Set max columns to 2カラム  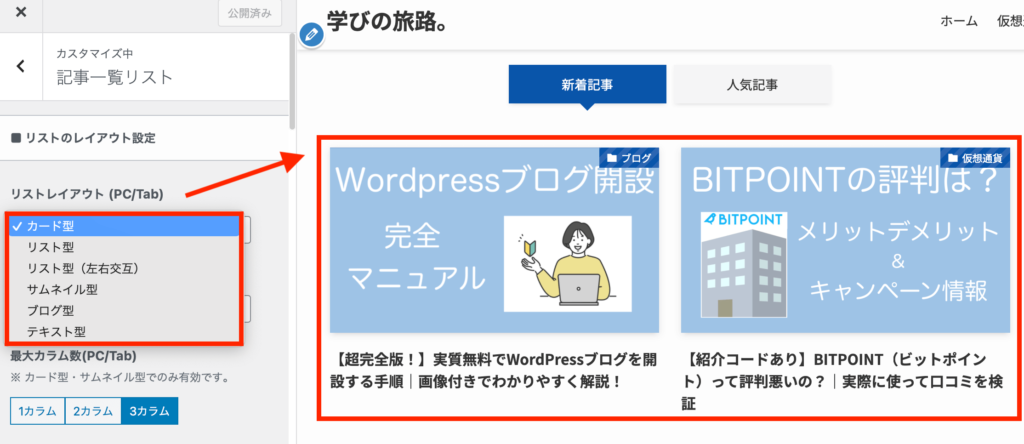(93, 411)
